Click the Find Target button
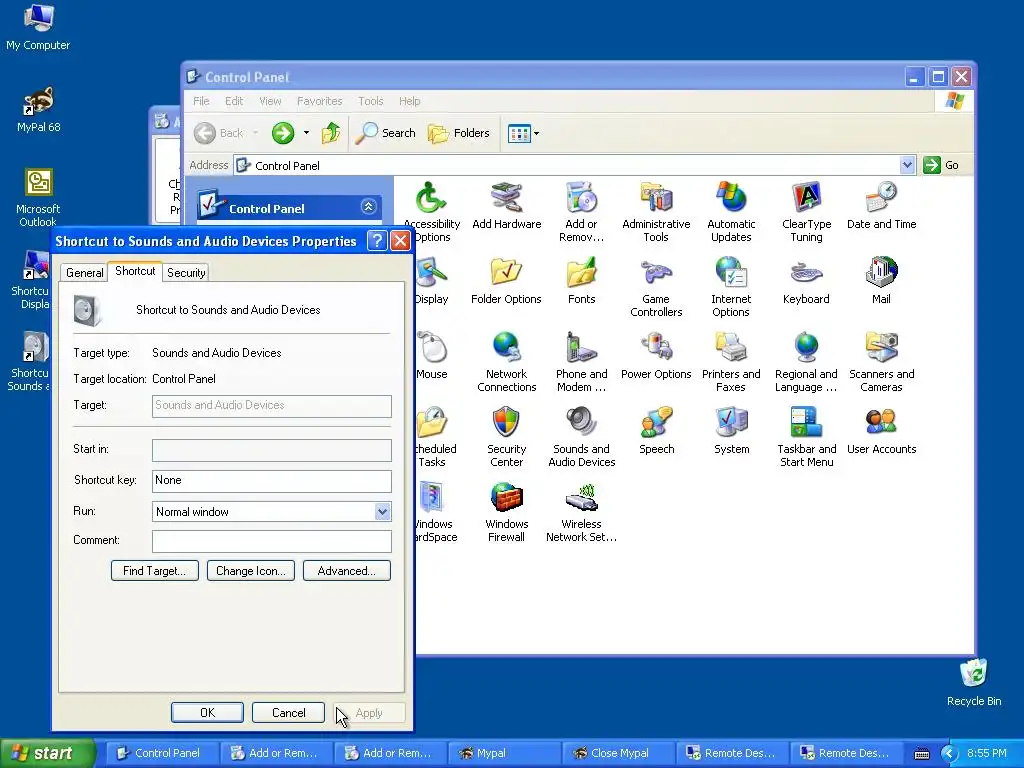This screenshot has width=1024, height=768. tap(155, 571)
